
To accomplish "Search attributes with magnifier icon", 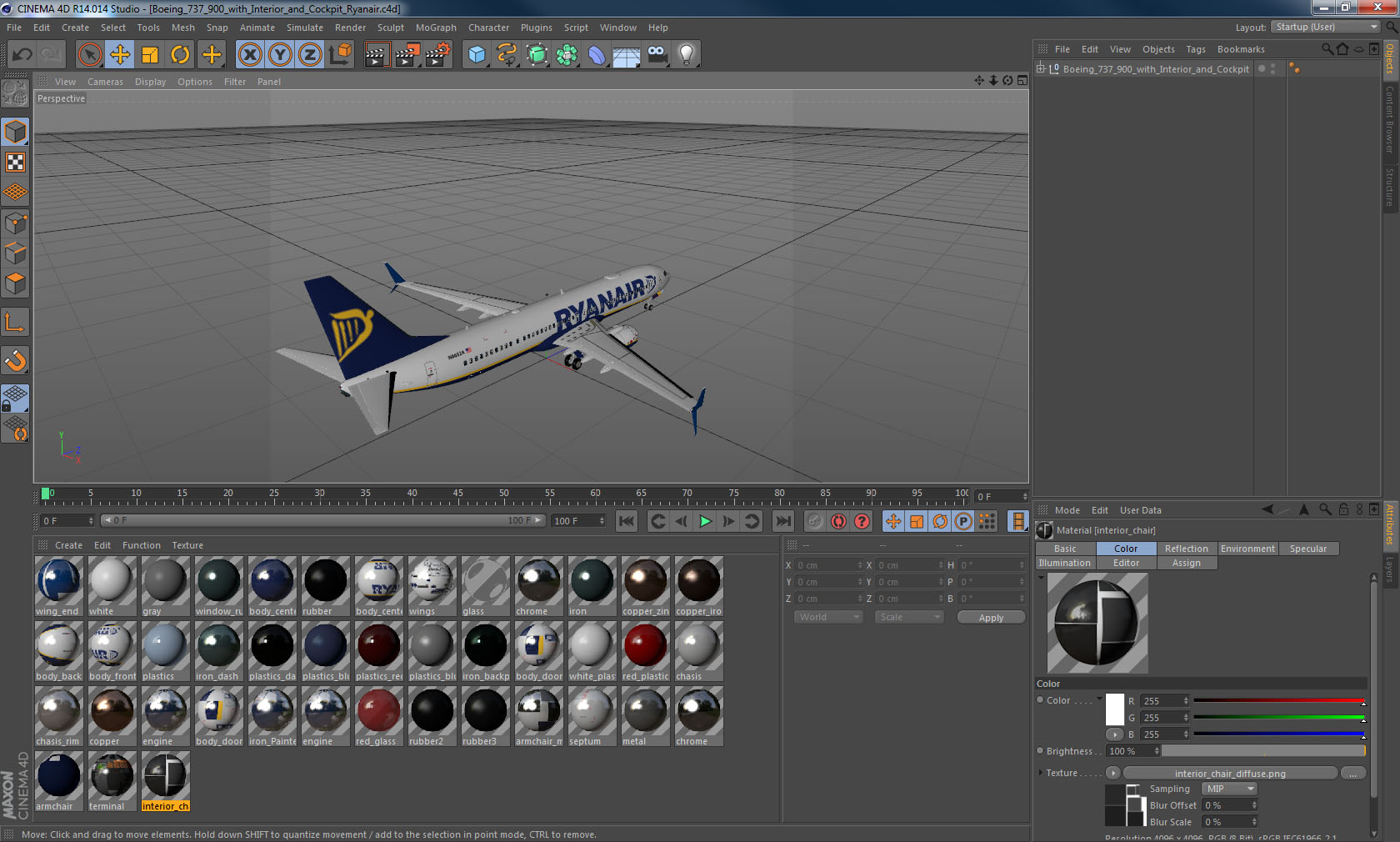I will (1324, 509).
